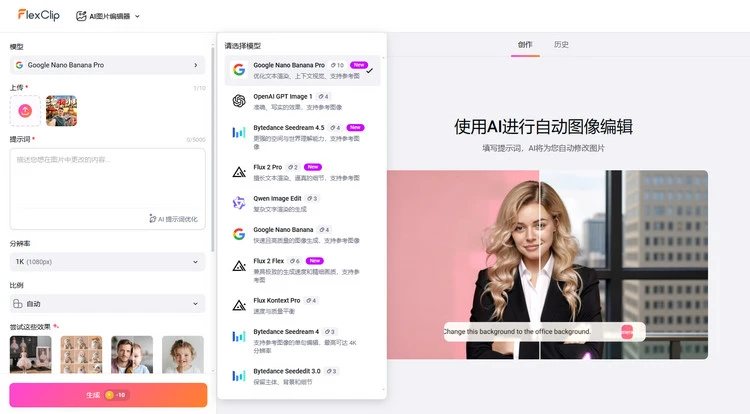This screenshot has width=750, height=414.
Task: Click the checkmark on selected Nano Banana Pro
Action: (x=369, y=71)
